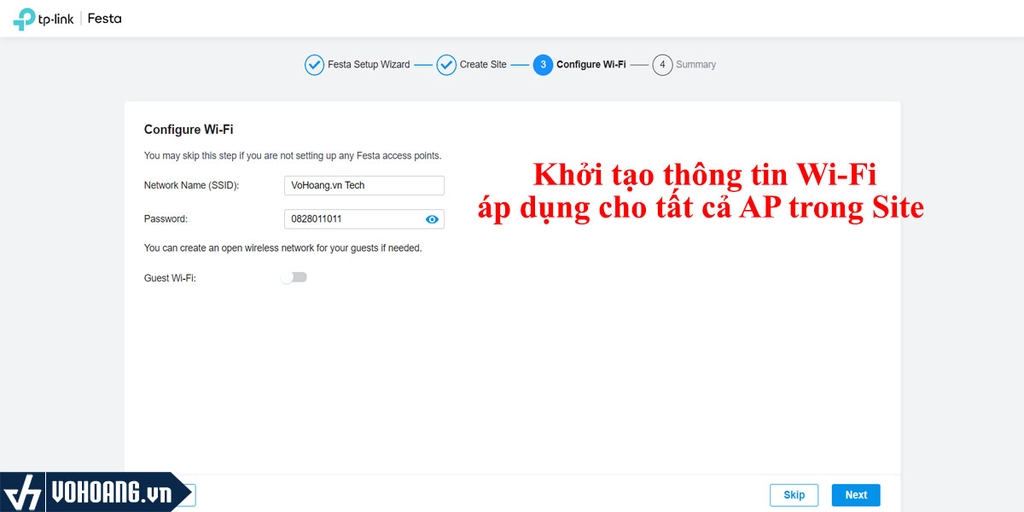Click the Configure Wi-Fi heading
Viewport: 1024px width, 512px height.
click(x=189, y=130)
